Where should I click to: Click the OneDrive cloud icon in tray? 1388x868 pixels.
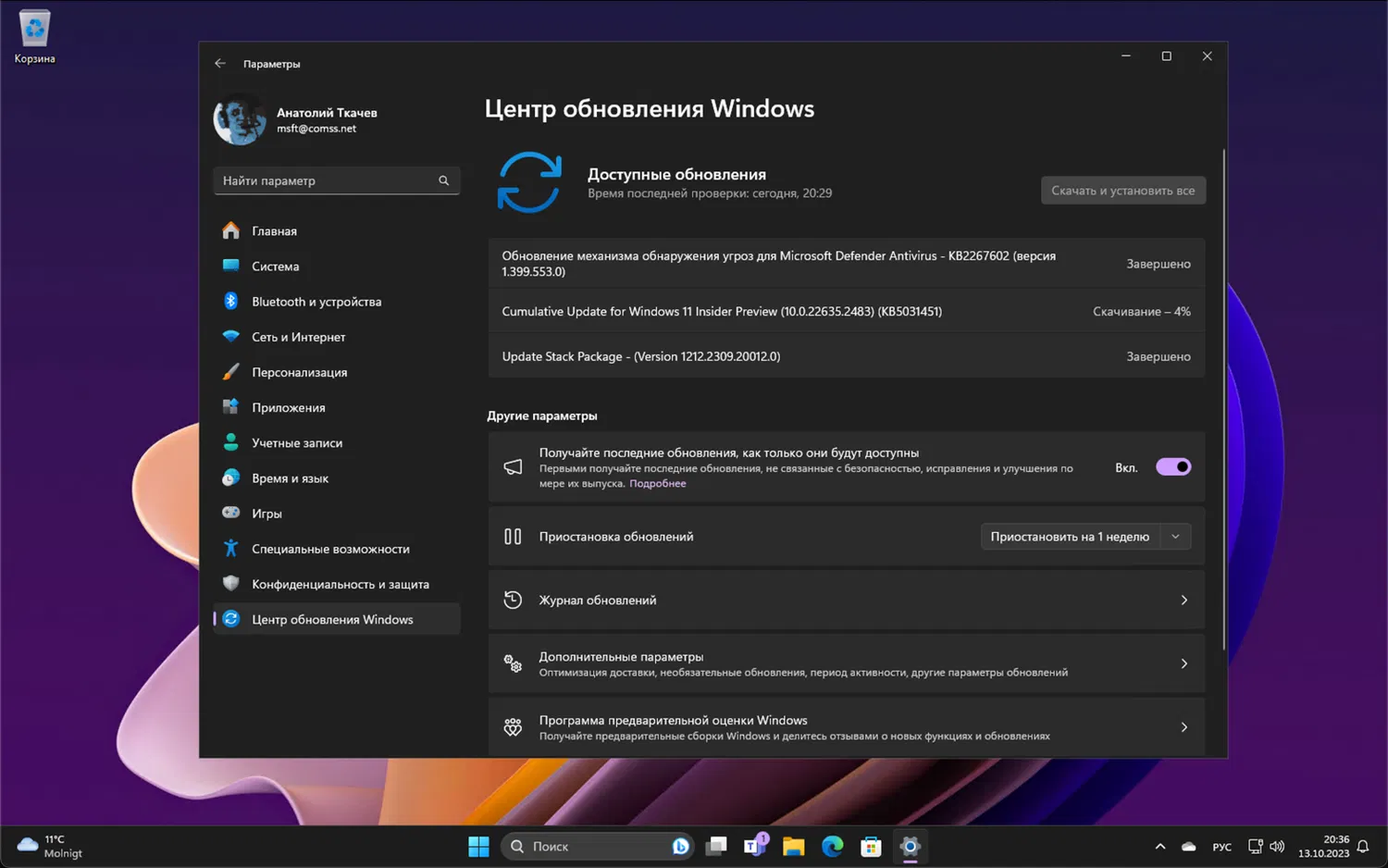1189,847
